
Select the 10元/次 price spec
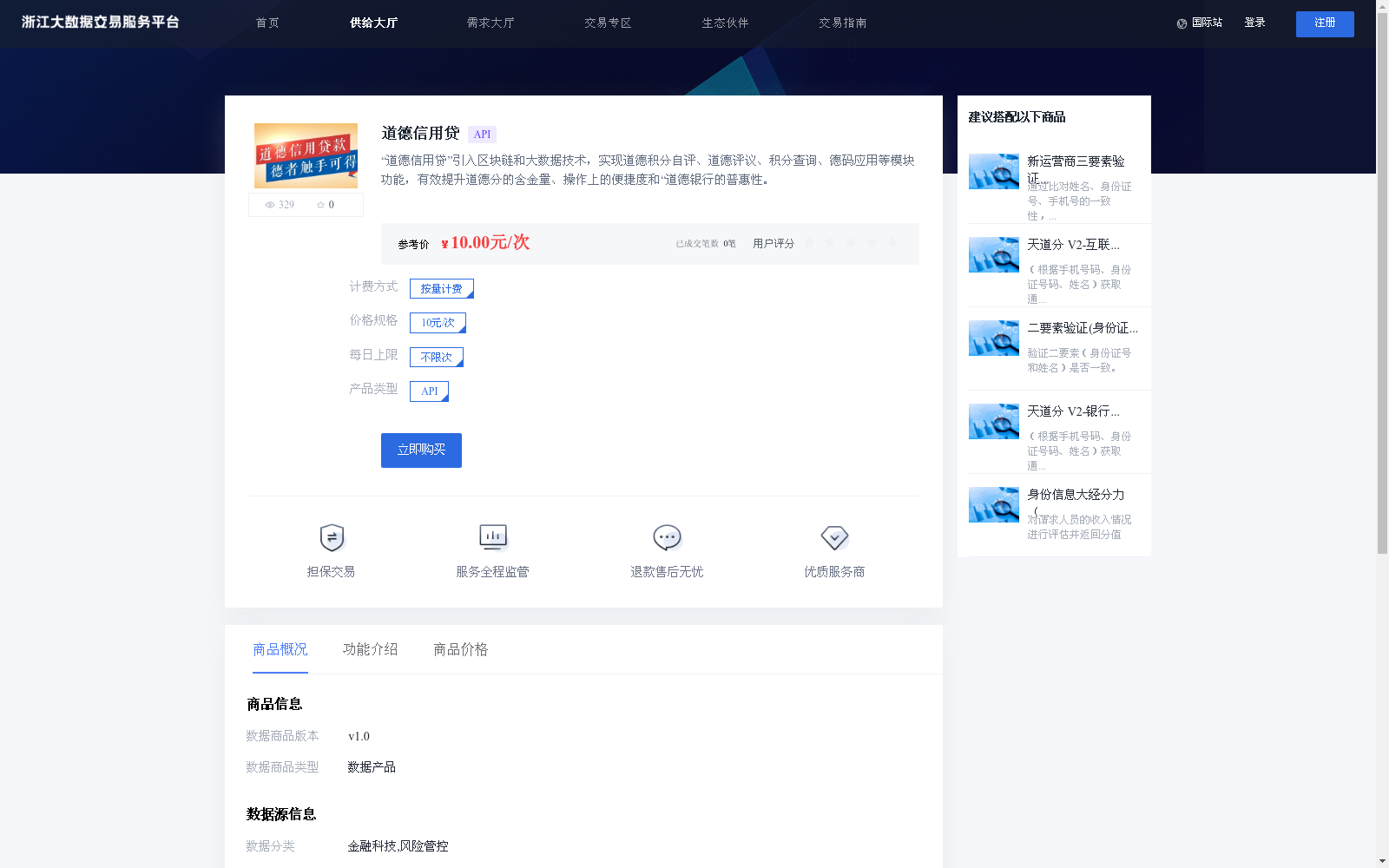click(438, 323)
